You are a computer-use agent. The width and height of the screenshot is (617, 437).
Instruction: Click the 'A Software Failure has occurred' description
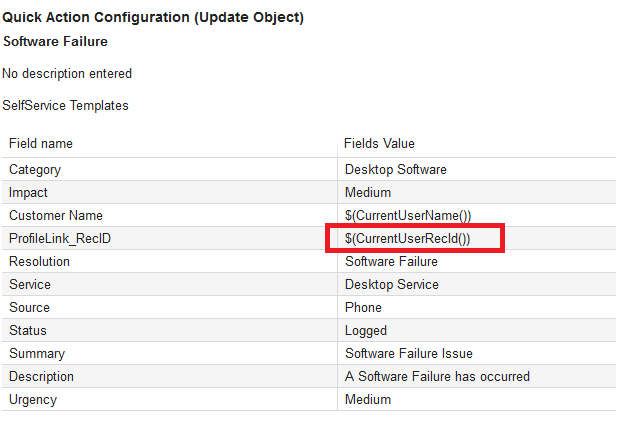click(x=437, y=376)
